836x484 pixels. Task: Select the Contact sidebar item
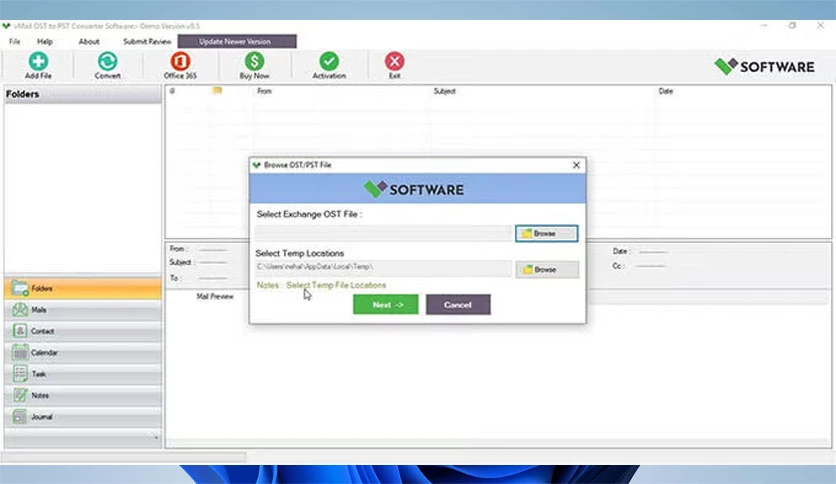tap(83, 331)
